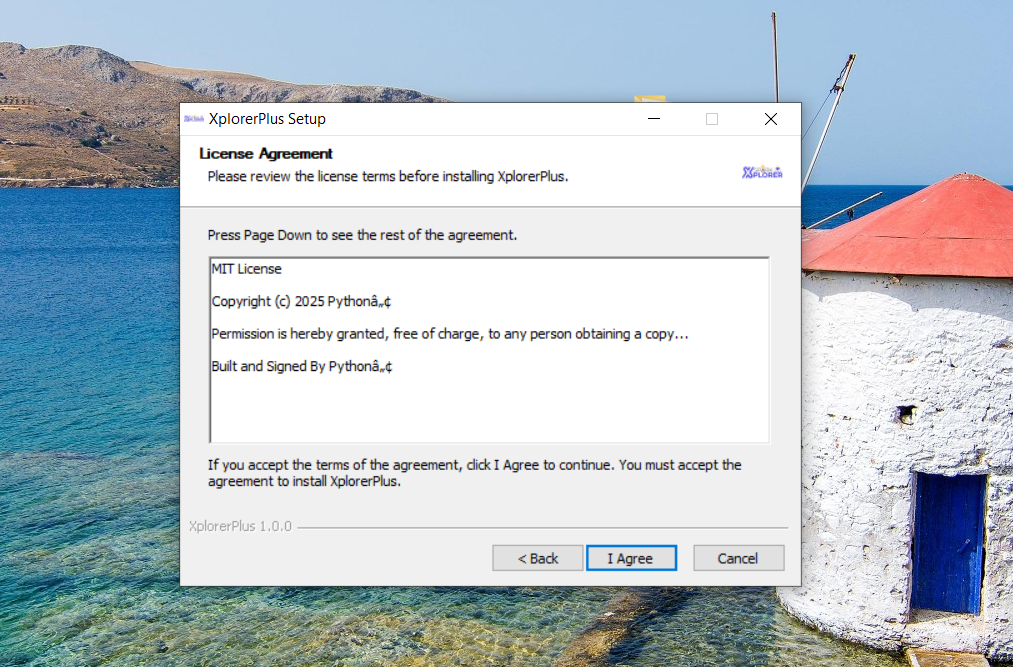Click the "Please review the license terms" subtitle
The width and height of the screenshot is (1013, 667).
click(387, 176)
